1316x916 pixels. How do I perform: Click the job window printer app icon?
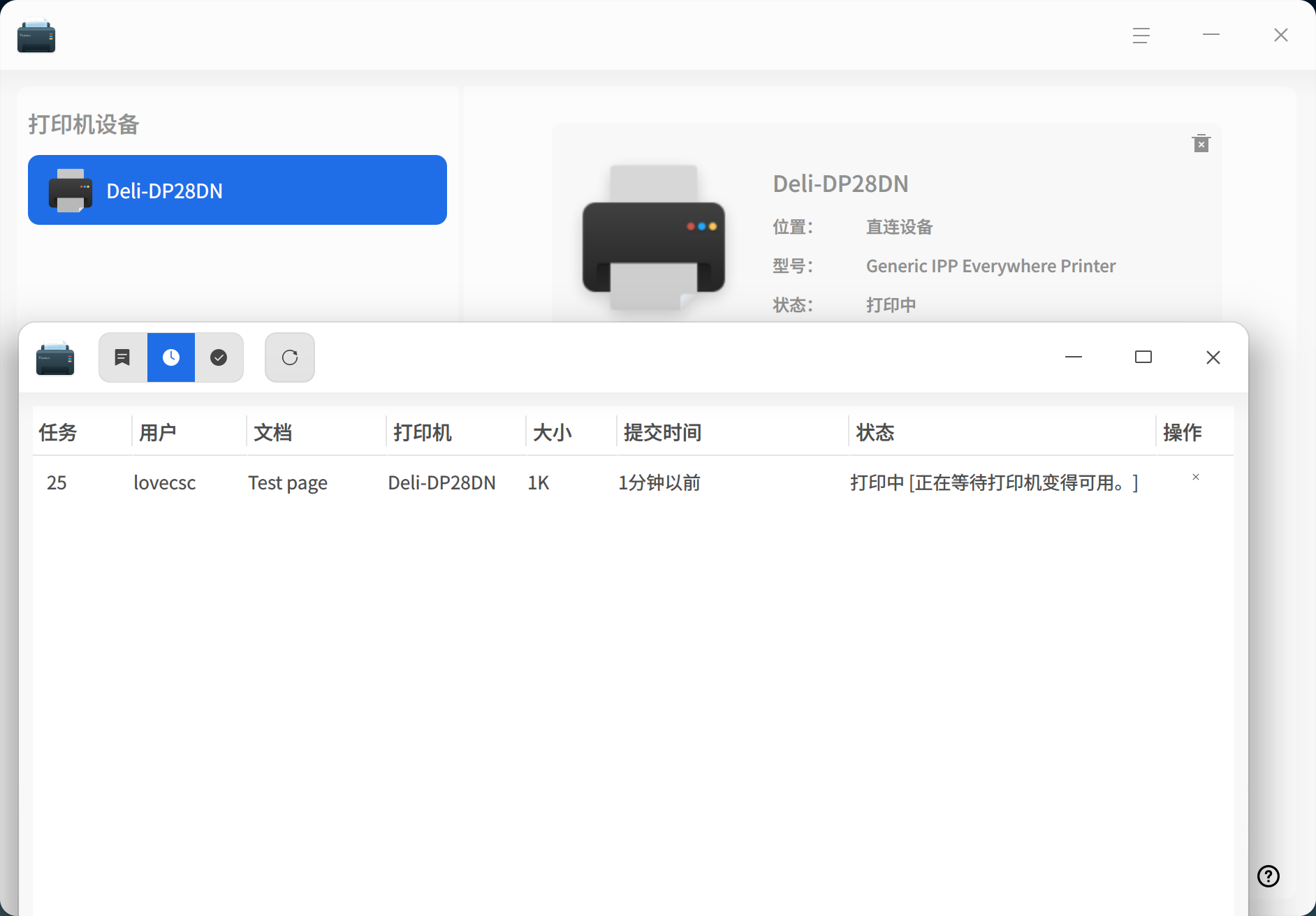[x=55, y=357]
